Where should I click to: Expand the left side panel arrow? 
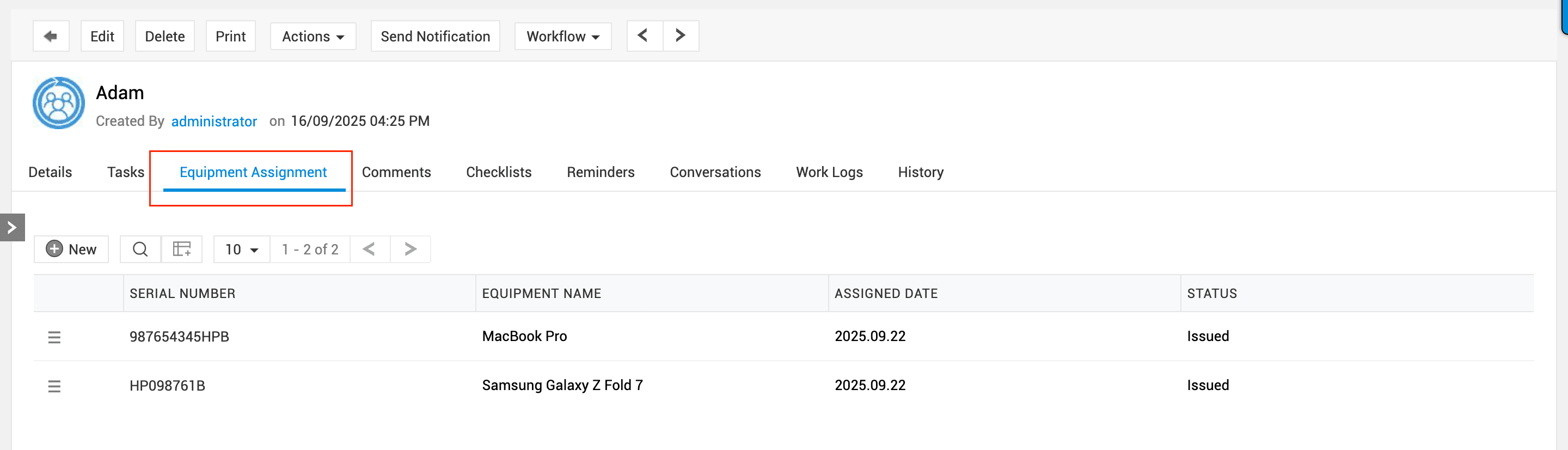(x=12, y=227)
